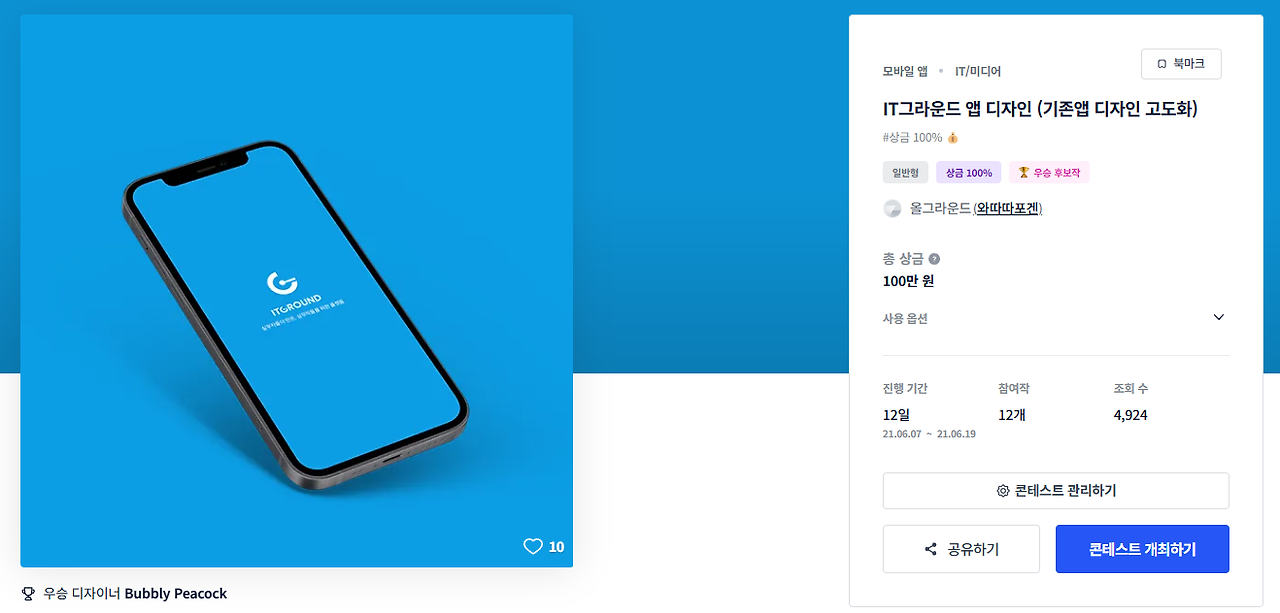Click the bookmark icon in 북마크 button

click(x=1162, y=63)
